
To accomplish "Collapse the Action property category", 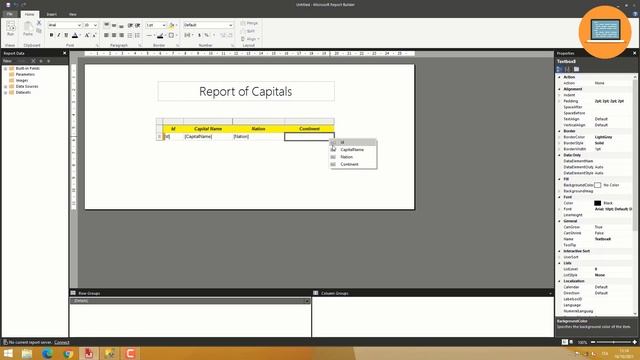I will pos(560,77).
